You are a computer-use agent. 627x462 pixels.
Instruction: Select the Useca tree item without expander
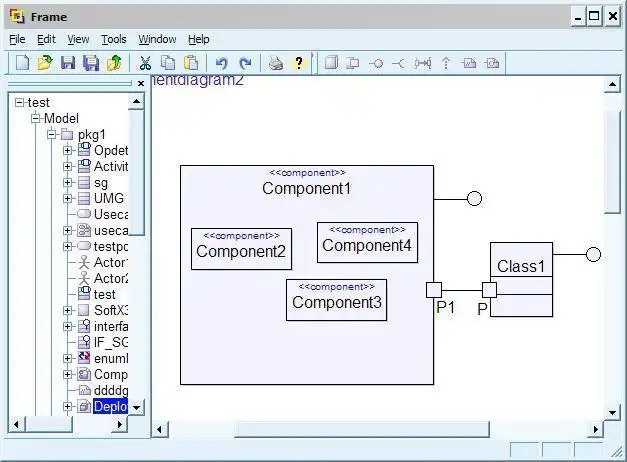[111, 214]
